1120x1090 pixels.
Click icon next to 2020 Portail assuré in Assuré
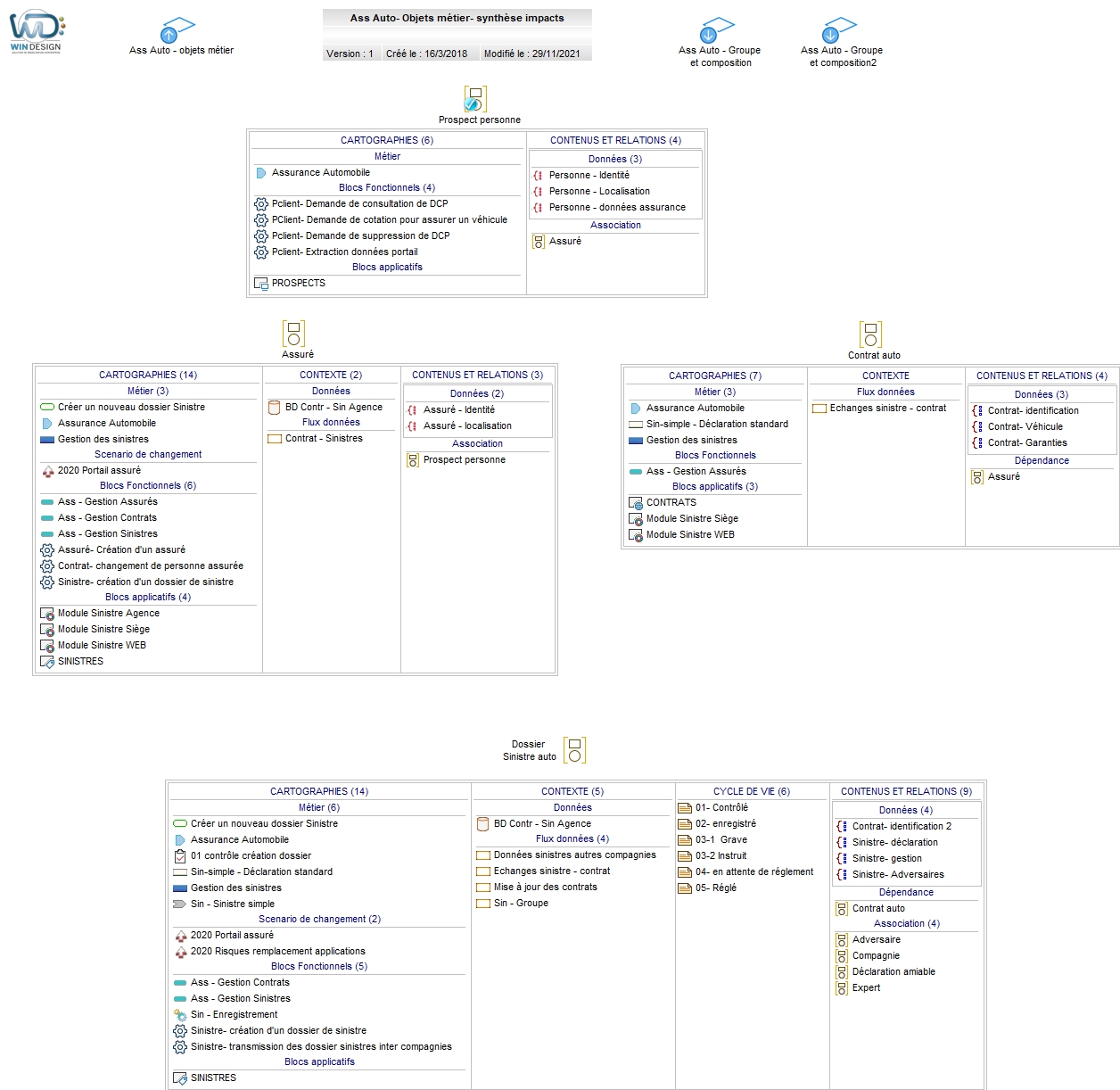point(48,471)
